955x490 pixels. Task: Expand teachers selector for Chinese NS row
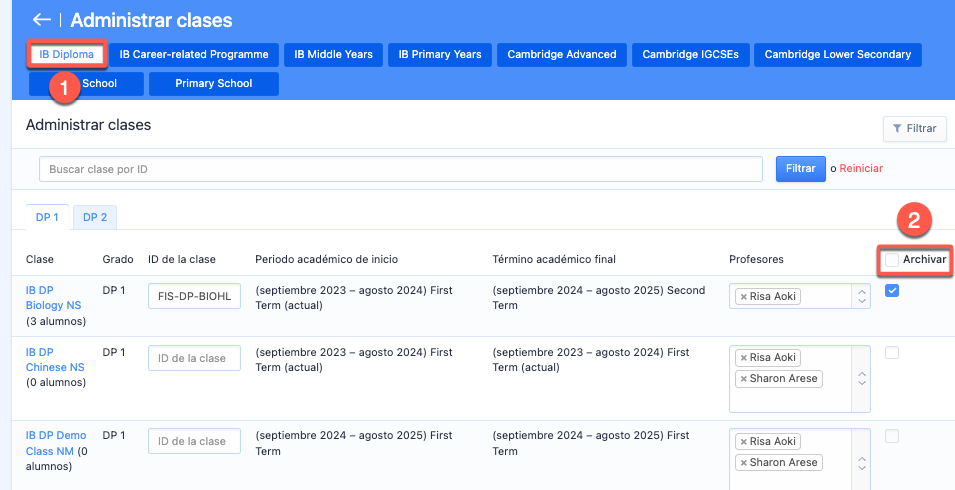tap(860, 379)
